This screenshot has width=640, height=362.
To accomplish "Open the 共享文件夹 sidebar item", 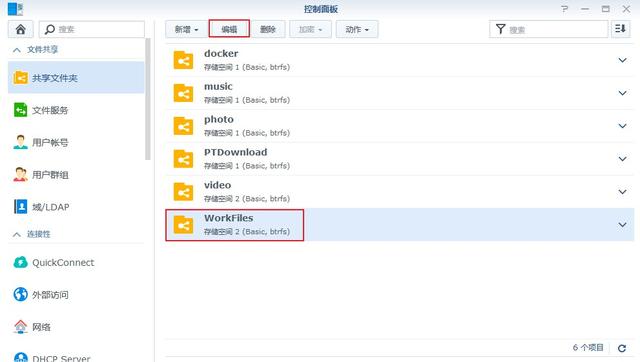I will pyautogui.click(x=76, y=78).
